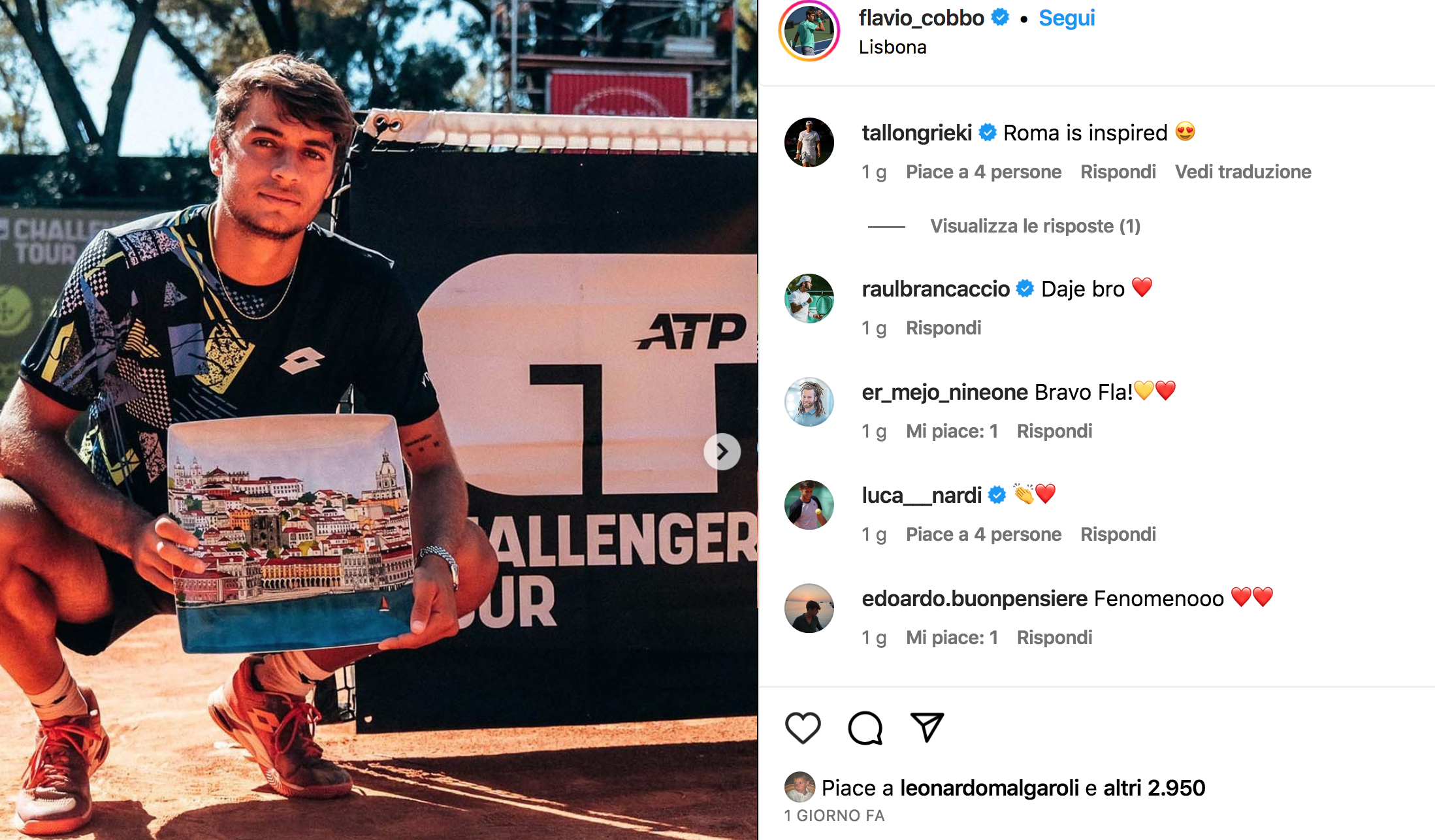Like the post with heart icon

pos(803,728)
